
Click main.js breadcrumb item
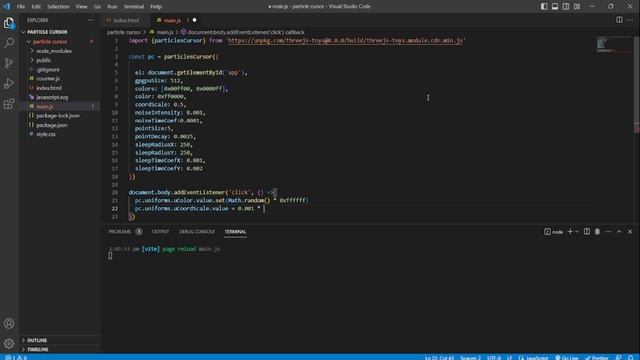162,32
